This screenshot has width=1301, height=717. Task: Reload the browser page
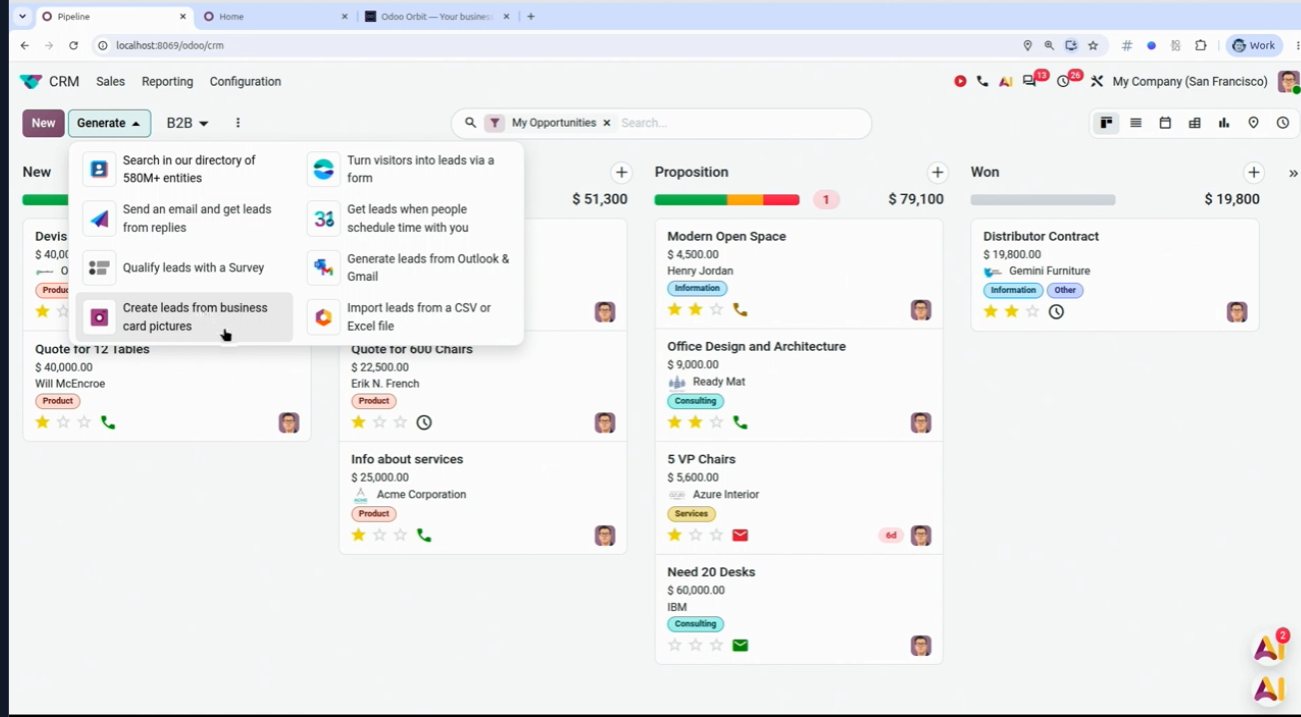(73, 45)
